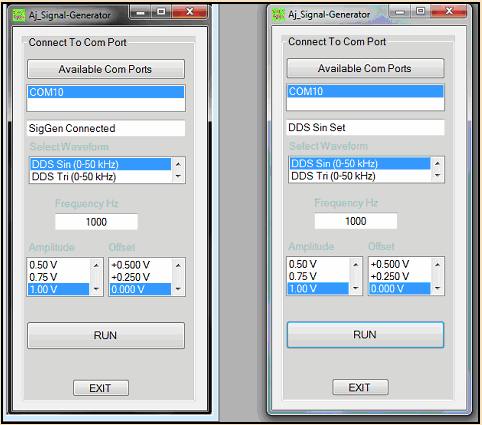Select +0.500 V offset in right window

tap(400, 264)
